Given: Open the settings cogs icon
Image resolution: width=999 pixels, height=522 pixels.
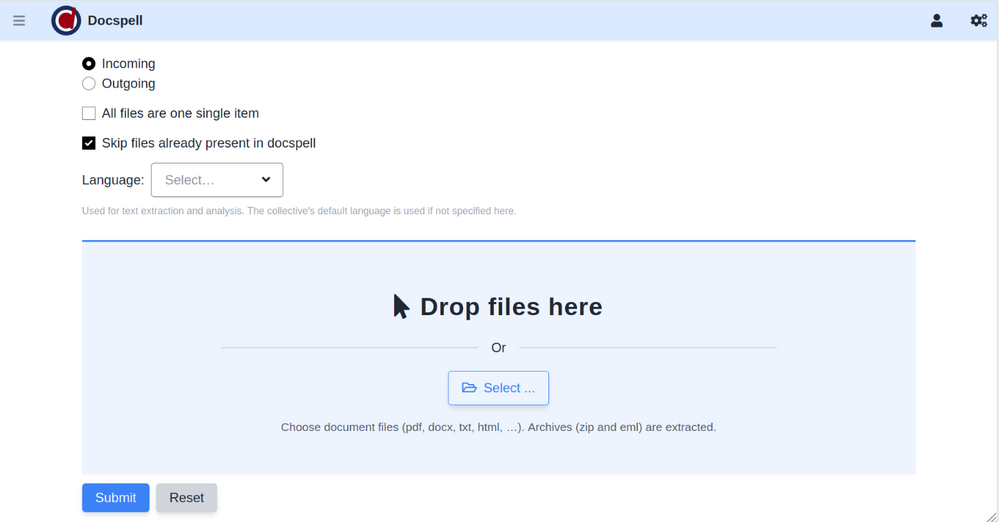Looking at the screenshot, I should (978, 21).
